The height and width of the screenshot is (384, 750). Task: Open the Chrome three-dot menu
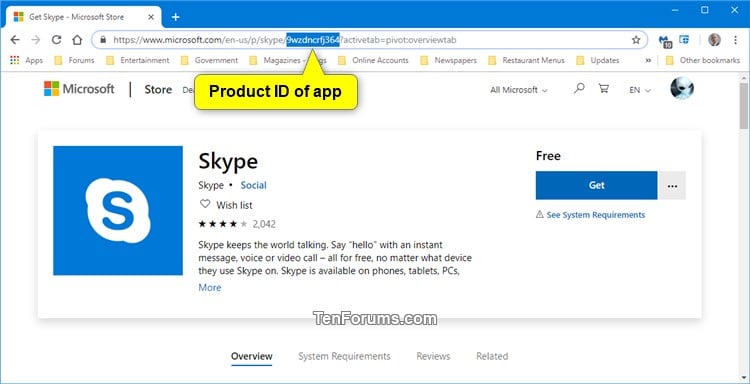(x=736, y=40)
